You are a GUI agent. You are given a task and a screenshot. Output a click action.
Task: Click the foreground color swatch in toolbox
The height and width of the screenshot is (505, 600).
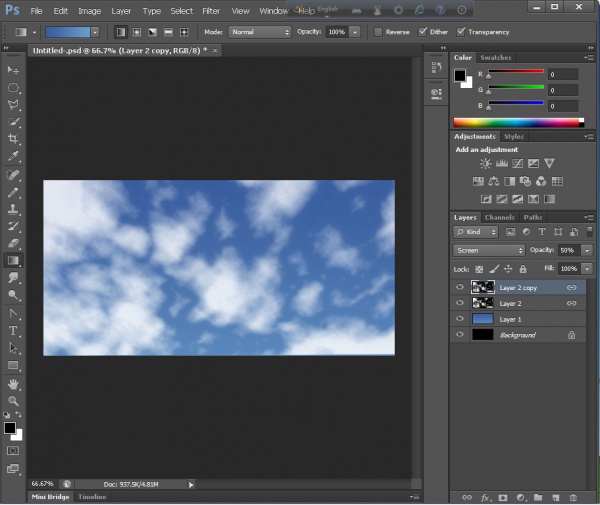click(10, 428)
